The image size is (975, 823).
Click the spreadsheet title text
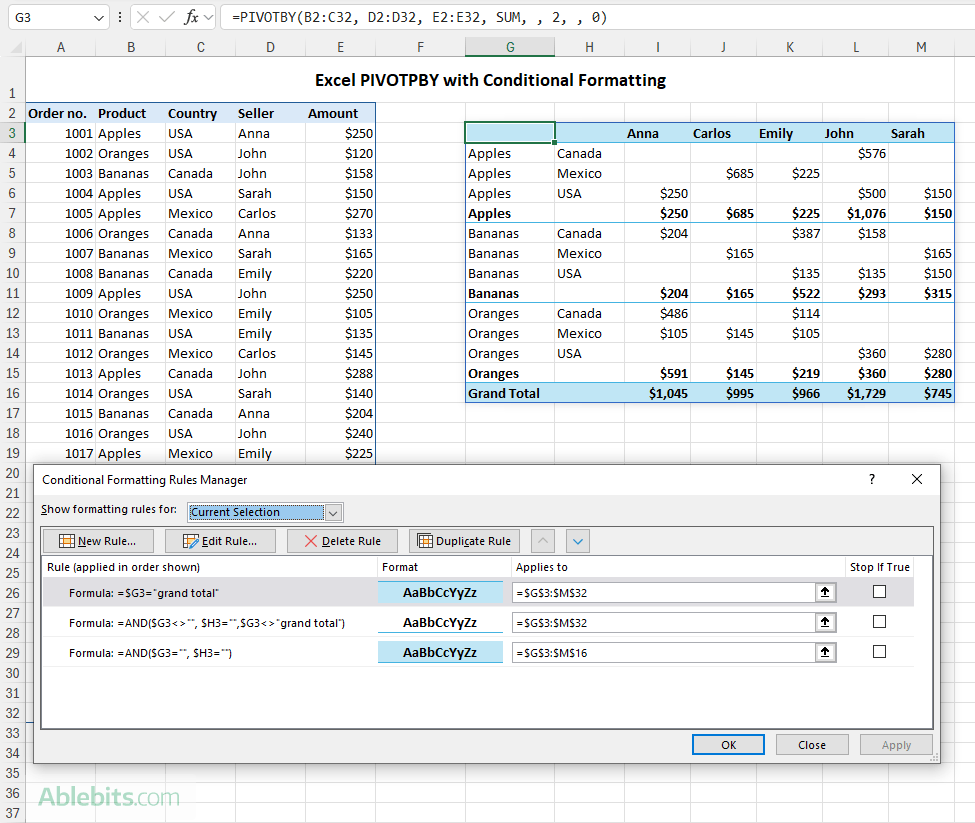click(x=490, y=80)
